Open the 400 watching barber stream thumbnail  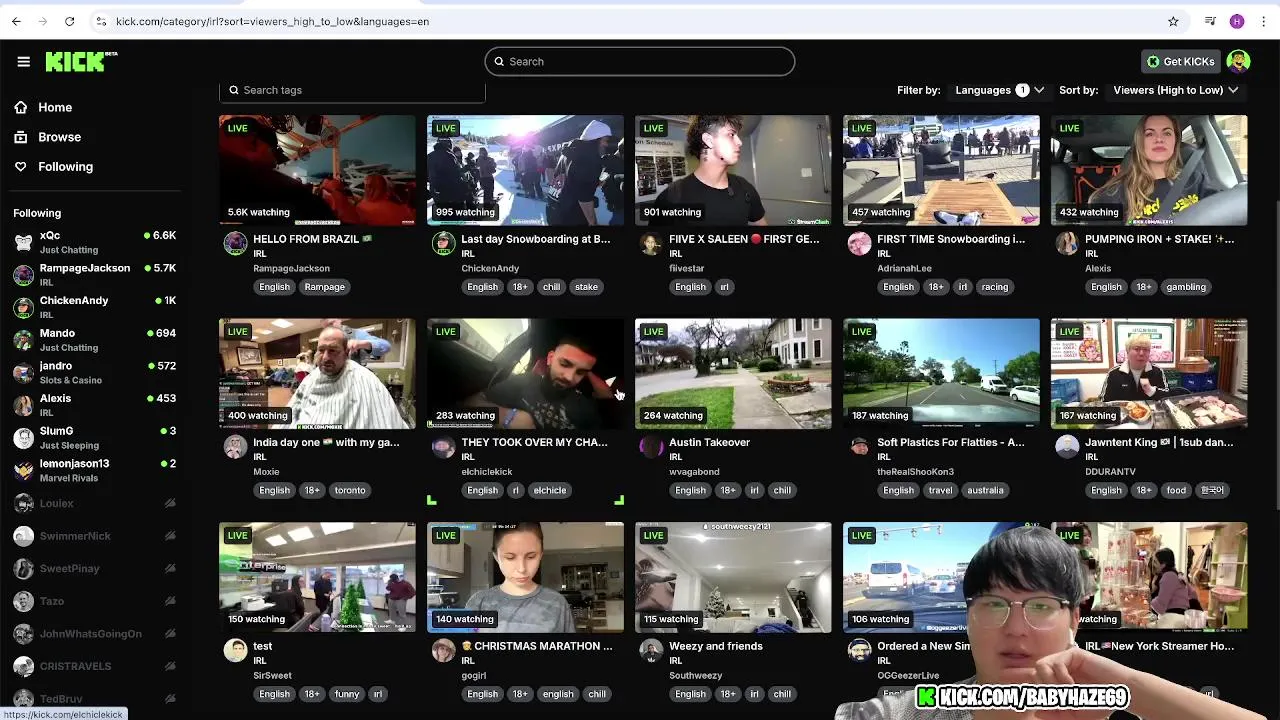[x=317, y=374]
